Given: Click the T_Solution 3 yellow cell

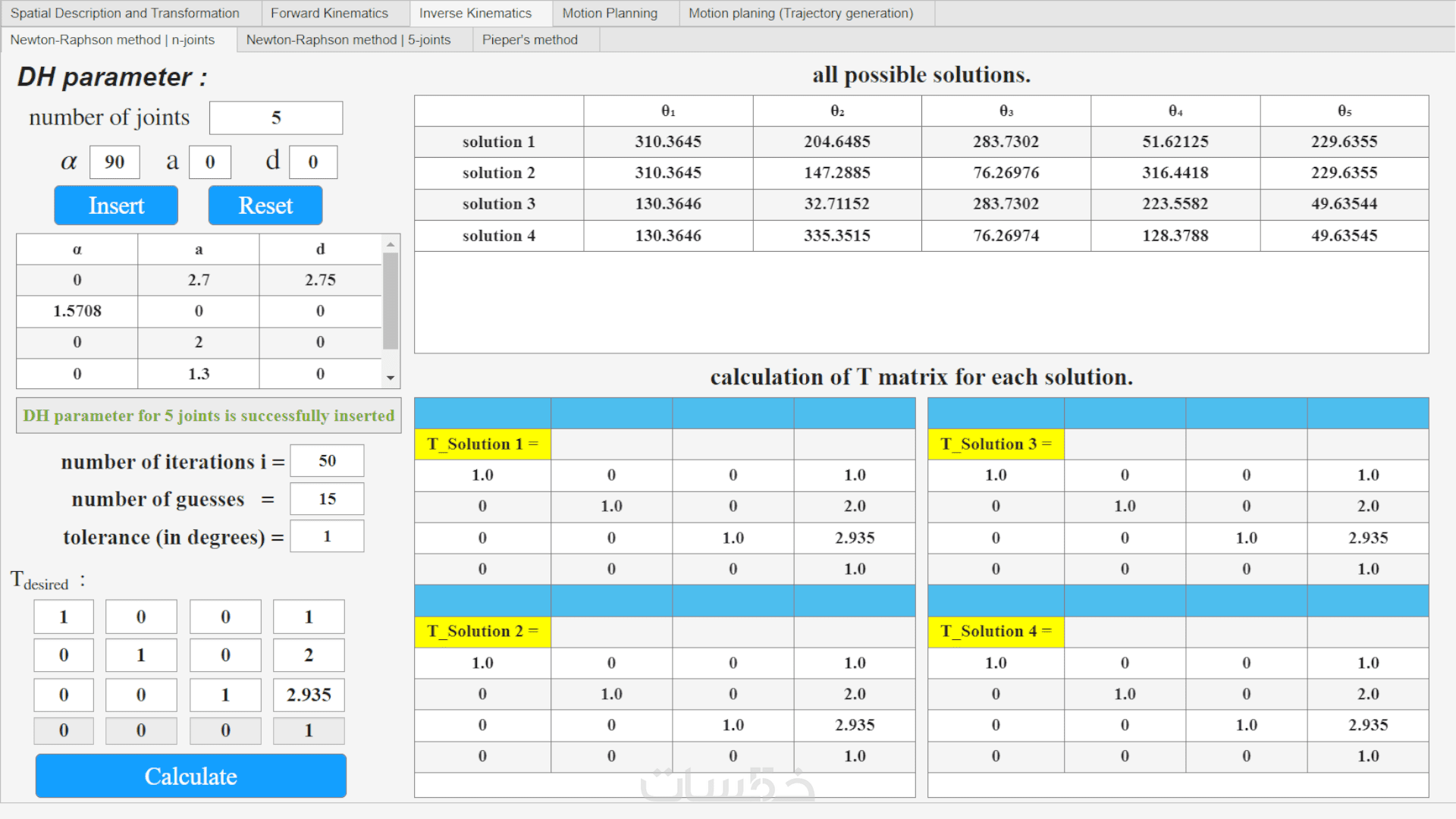Looking at the screenshot, I should point(996,444).
